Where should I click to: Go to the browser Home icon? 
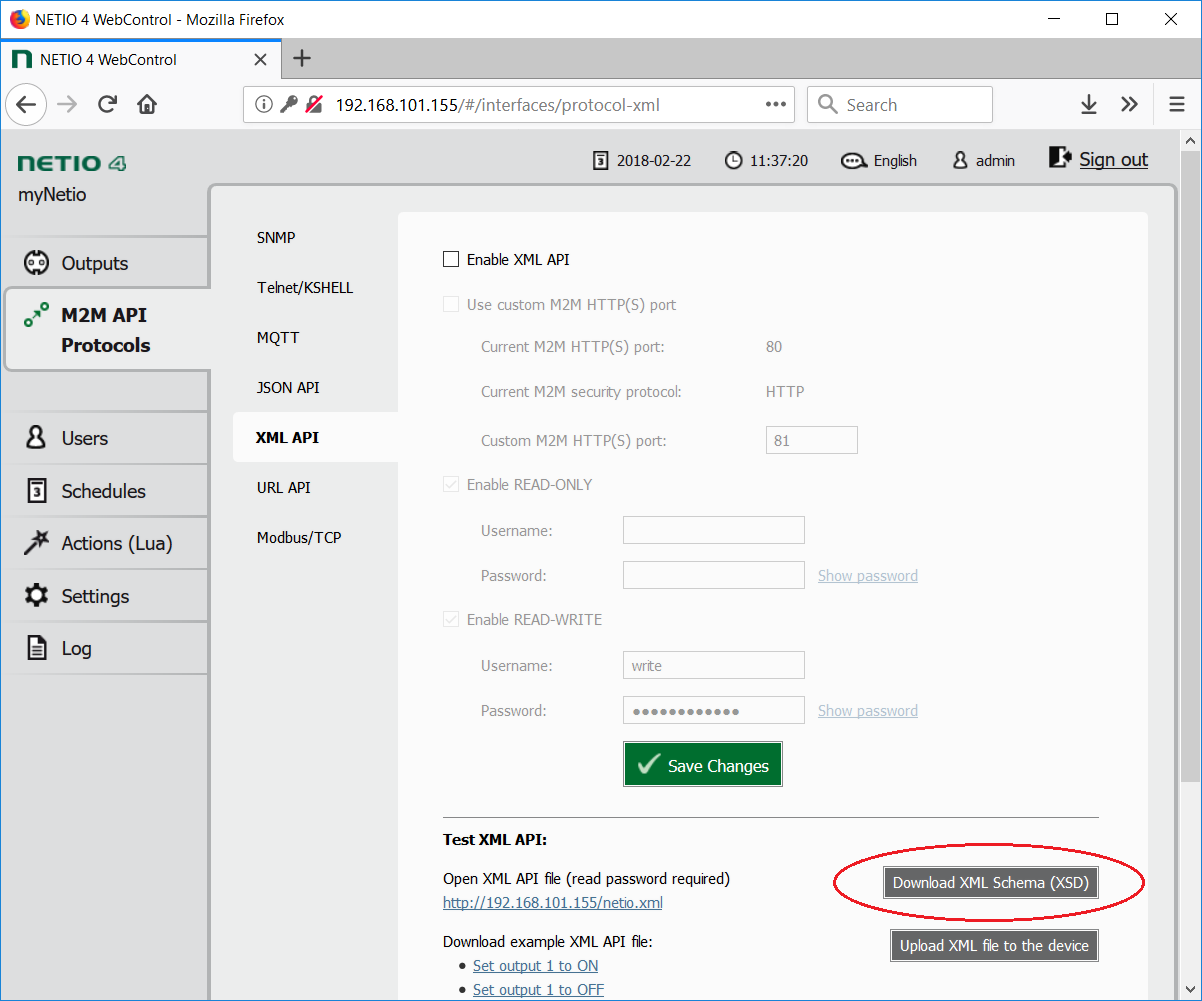[x=147, y=105]
